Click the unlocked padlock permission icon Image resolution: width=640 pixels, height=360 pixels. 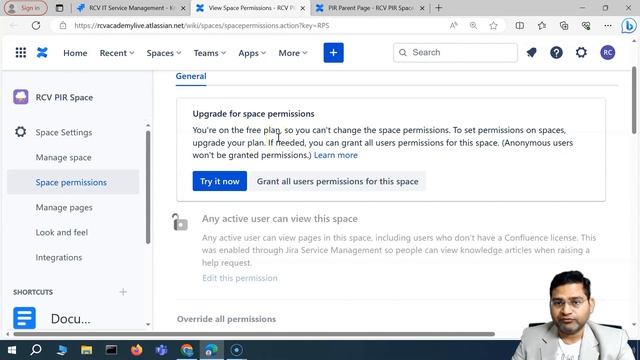(180, 222)
